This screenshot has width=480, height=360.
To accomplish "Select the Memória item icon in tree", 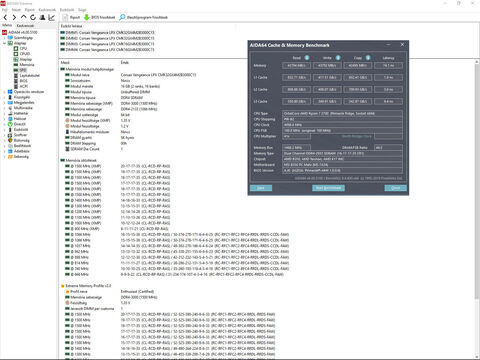I will coord(16,65).
